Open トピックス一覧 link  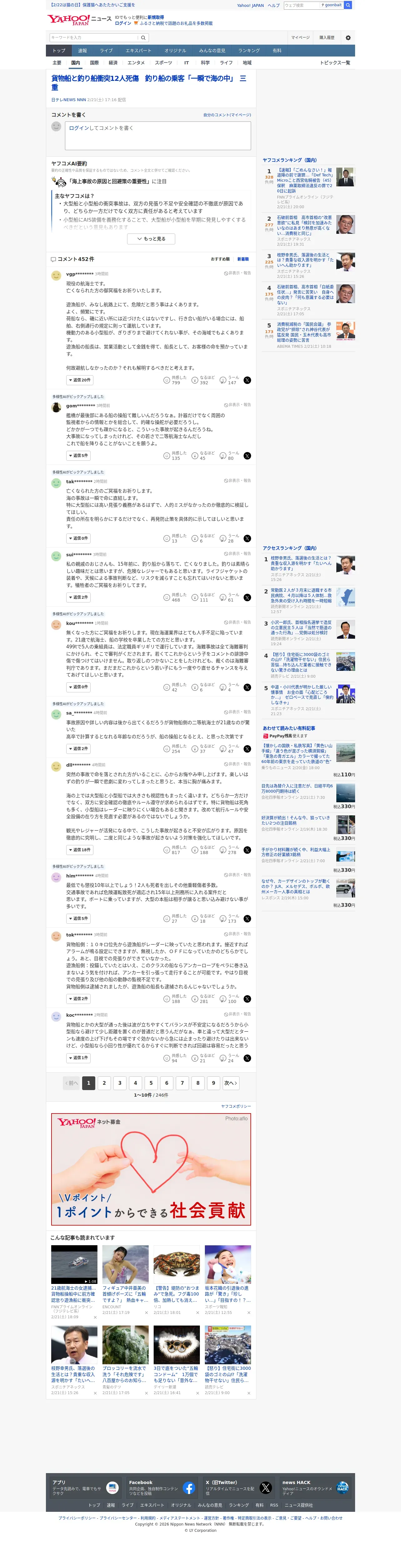pyautogui.click(x=335, y=63)
